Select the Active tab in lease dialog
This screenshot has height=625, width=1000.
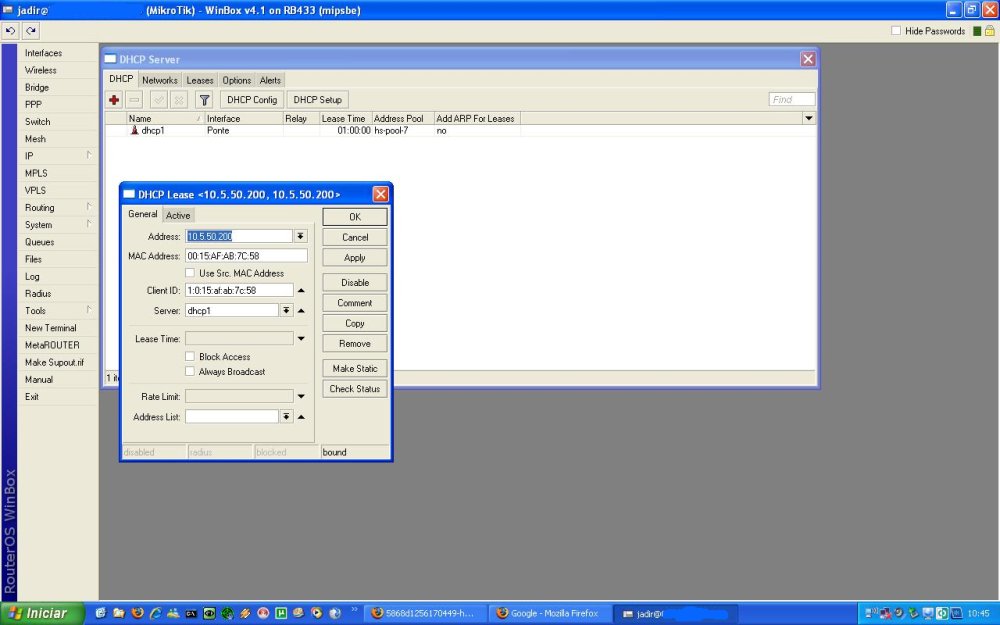tap(178, 216)
